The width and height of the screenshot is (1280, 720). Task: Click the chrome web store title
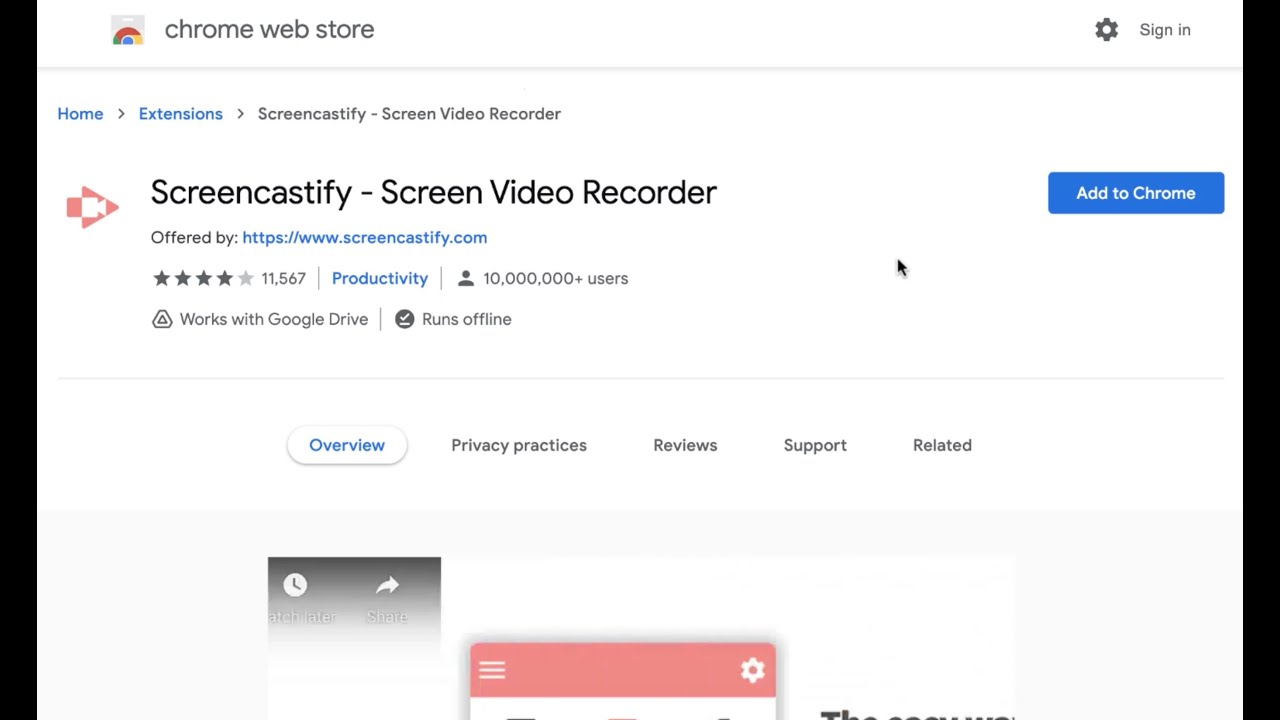click(x=269, y=29)
